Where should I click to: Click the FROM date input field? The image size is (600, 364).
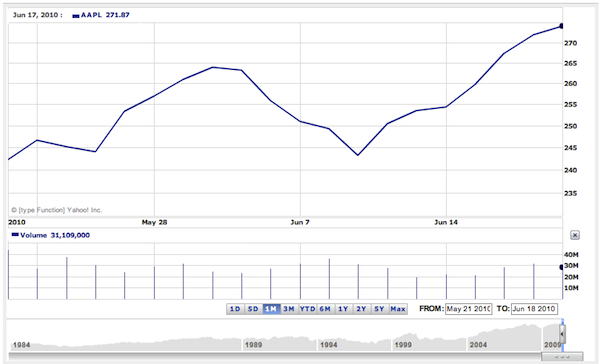click(x=468, y=309)
